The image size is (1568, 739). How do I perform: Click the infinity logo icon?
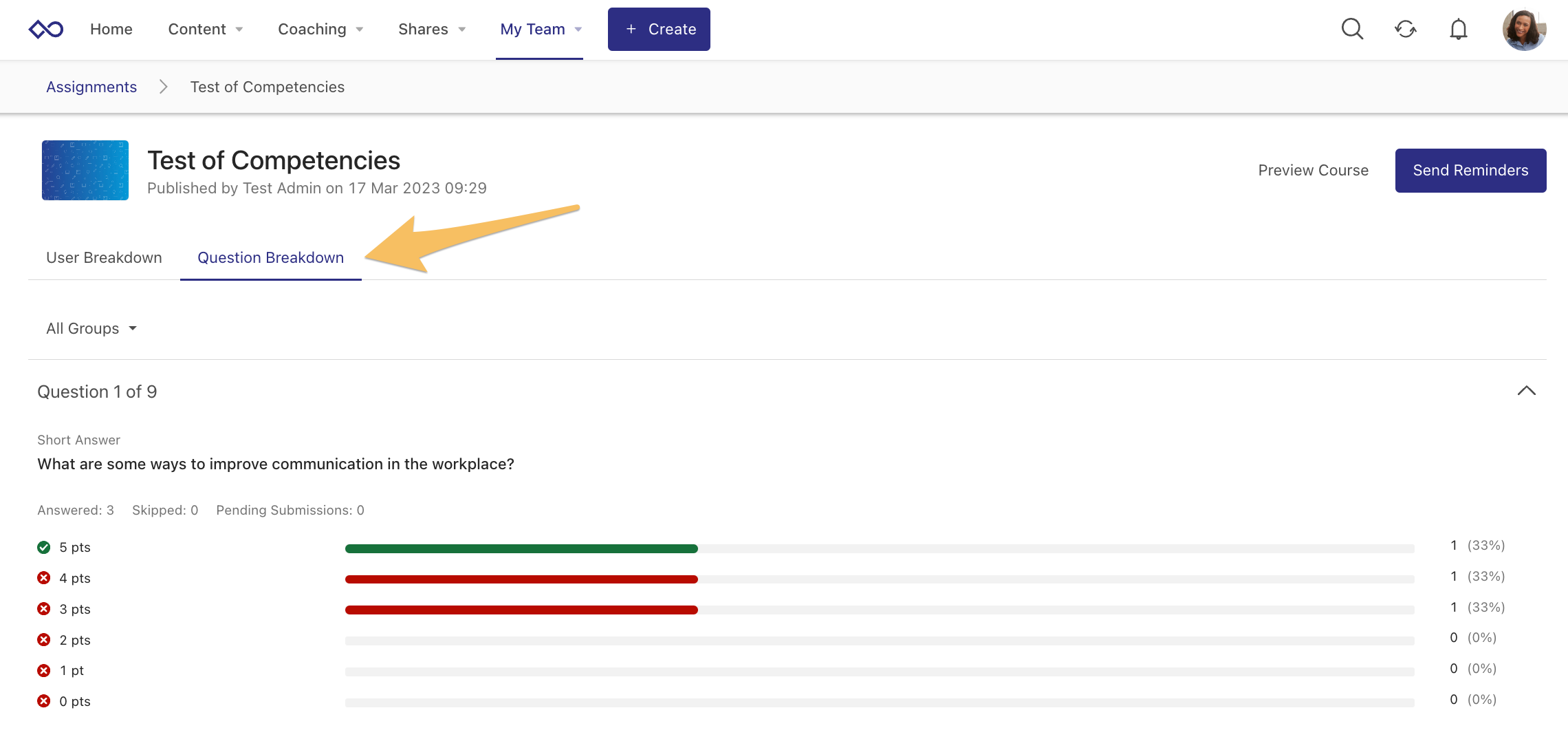click(x=46, y=30)
